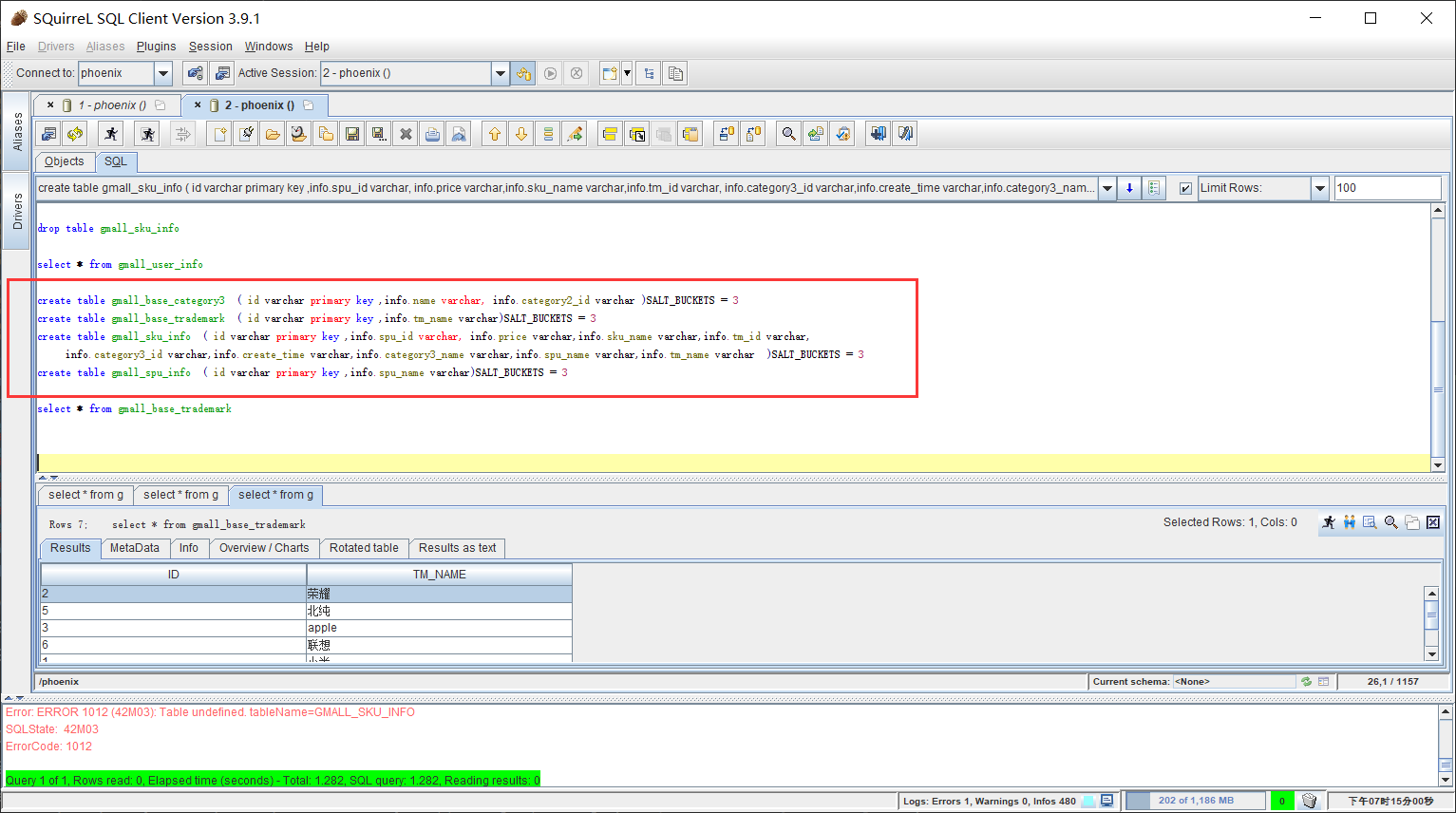1456x813 pixels.
Task: Open the File menu
Action: (x=16, y=47)
